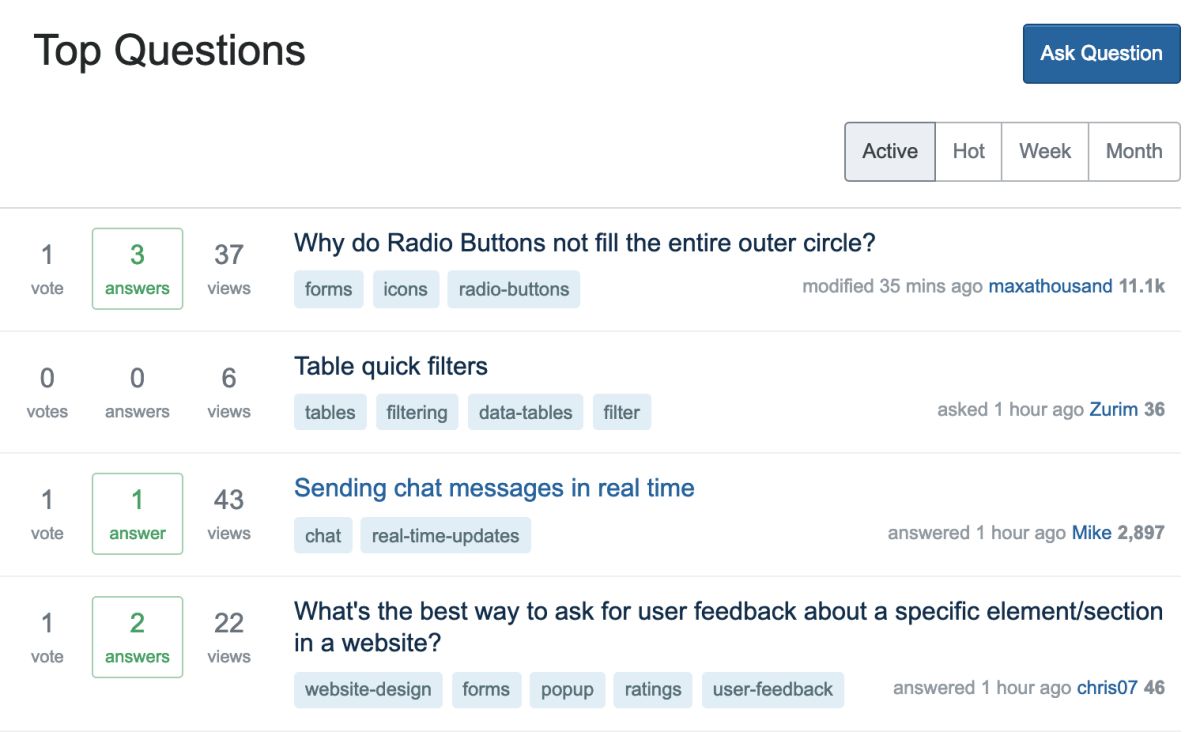Screen dimensions: 1200x732
Task: View the 3 answers box
Action: 137,268
